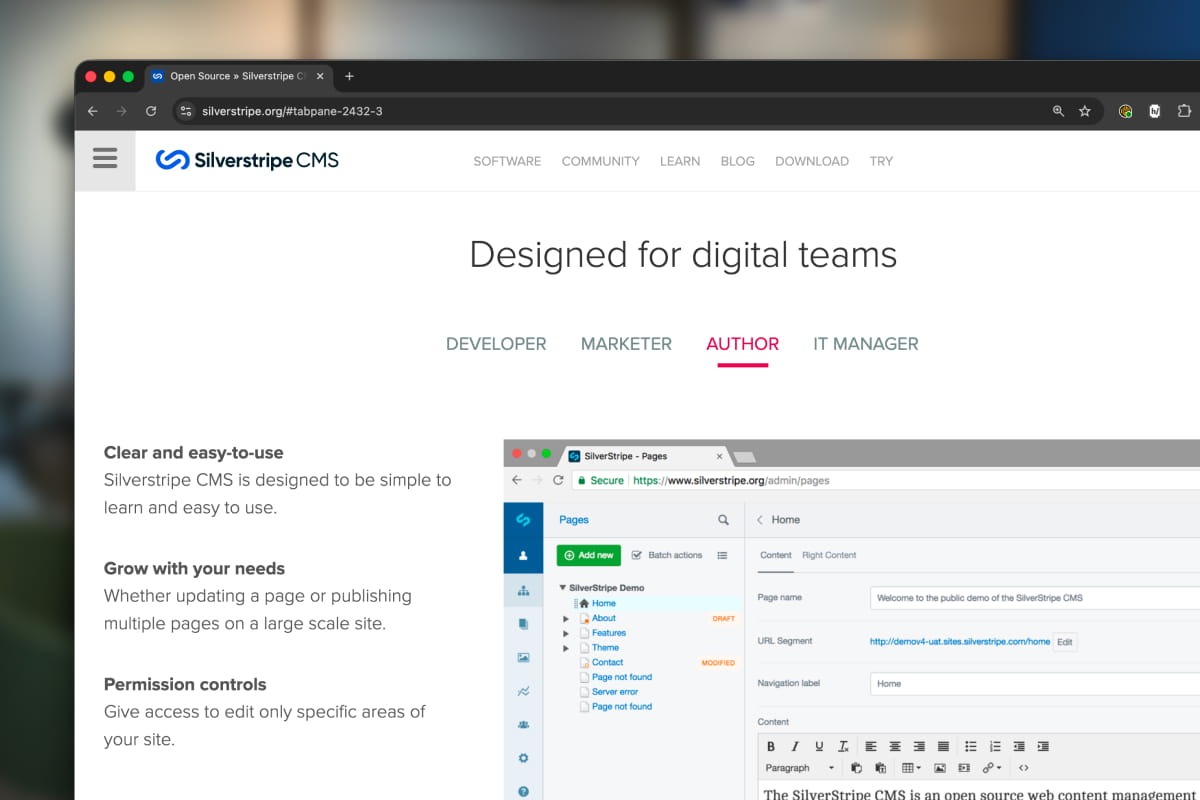Image resolution: width=1200 pixels, height=800 pixels.
Task: Open the BLOG navigation link
Action: pyautogui.click(x=738, y=161)
